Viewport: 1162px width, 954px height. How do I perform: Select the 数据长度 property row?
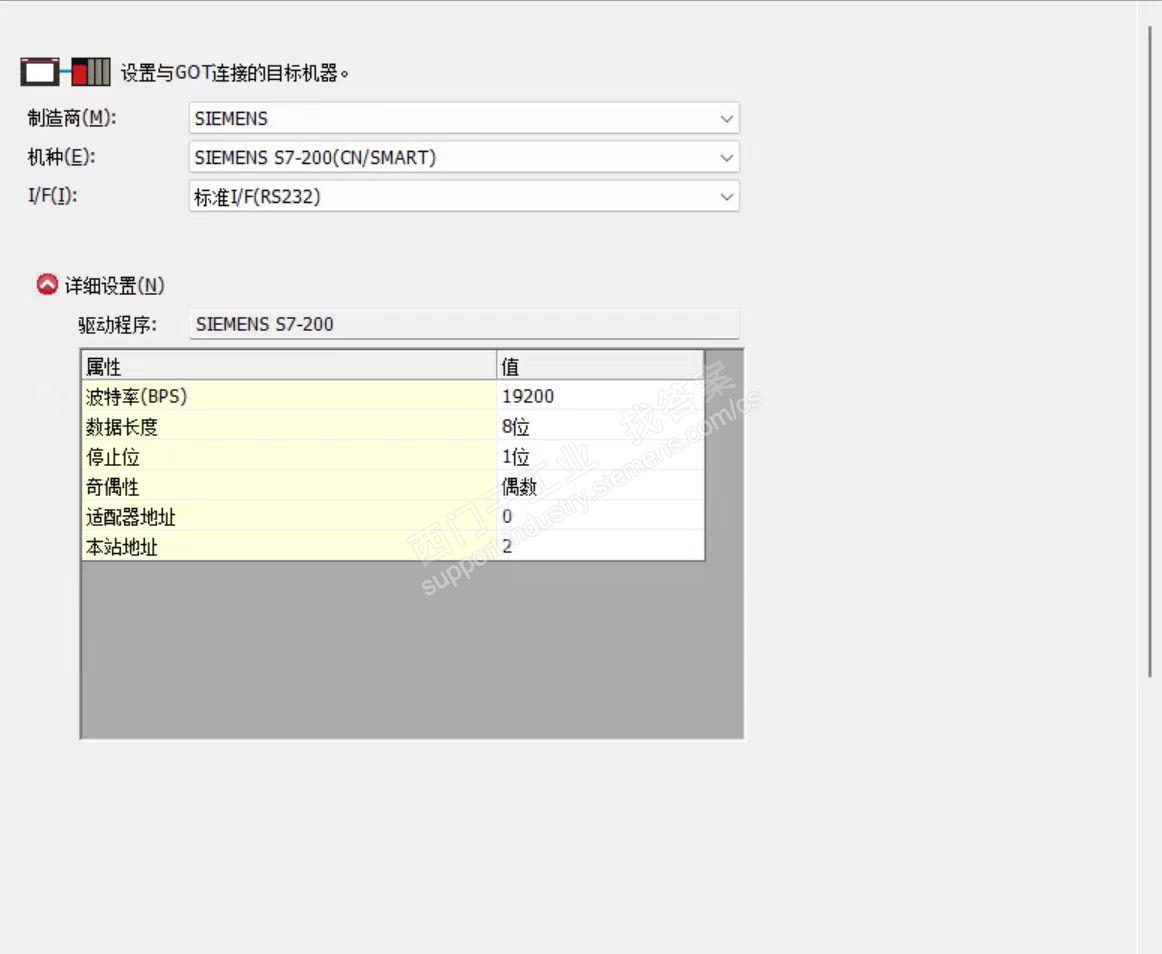393,426
